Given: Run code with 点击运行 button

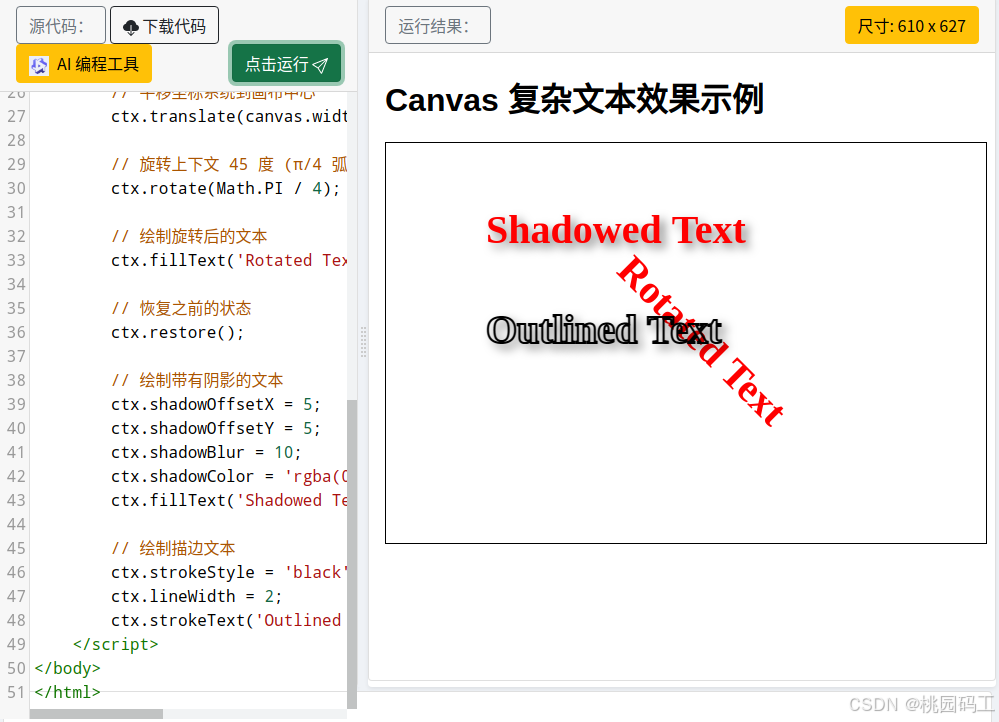Looking at the screenshot, I should 286,64.
